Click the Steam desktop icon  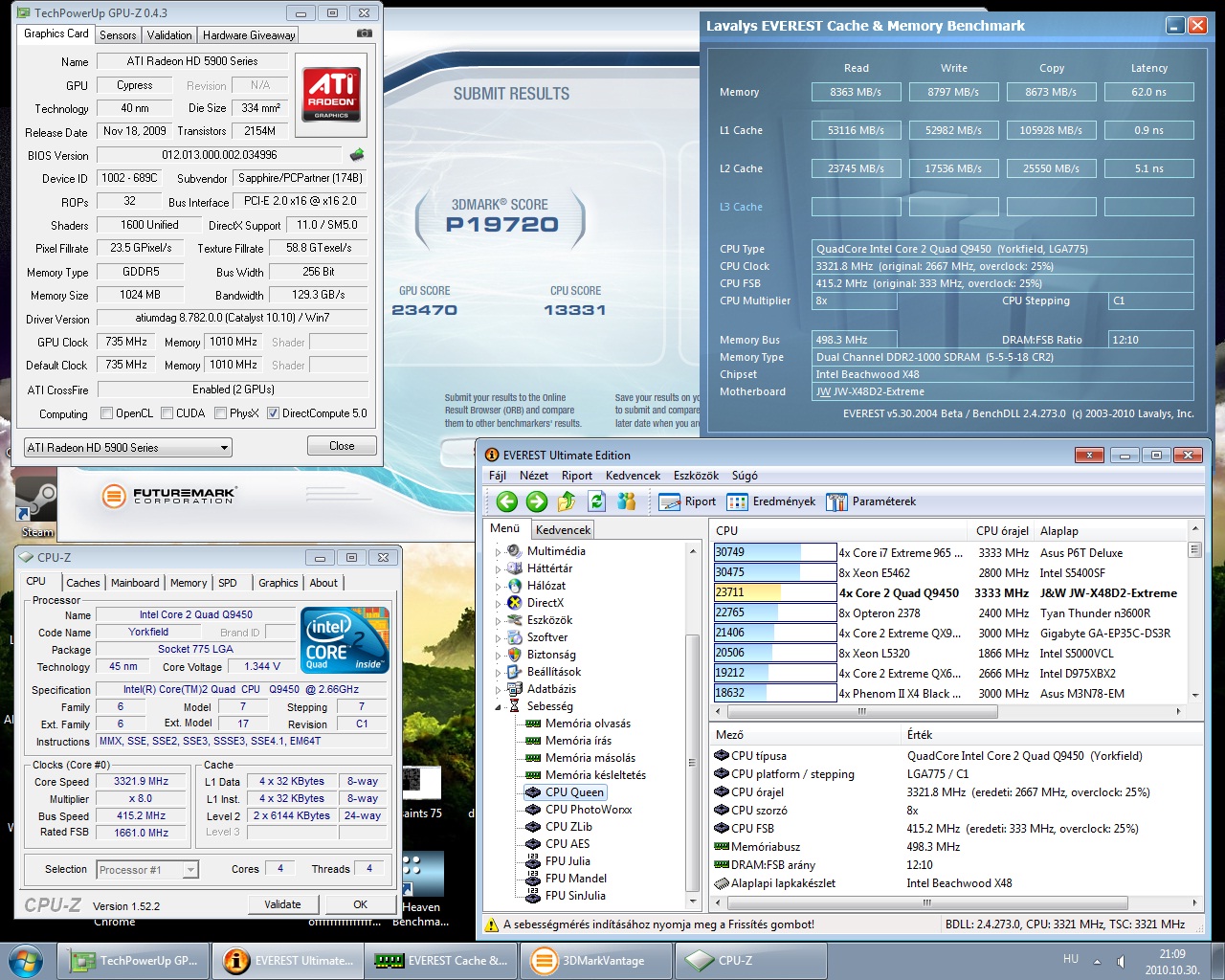[x=36, y=509]
